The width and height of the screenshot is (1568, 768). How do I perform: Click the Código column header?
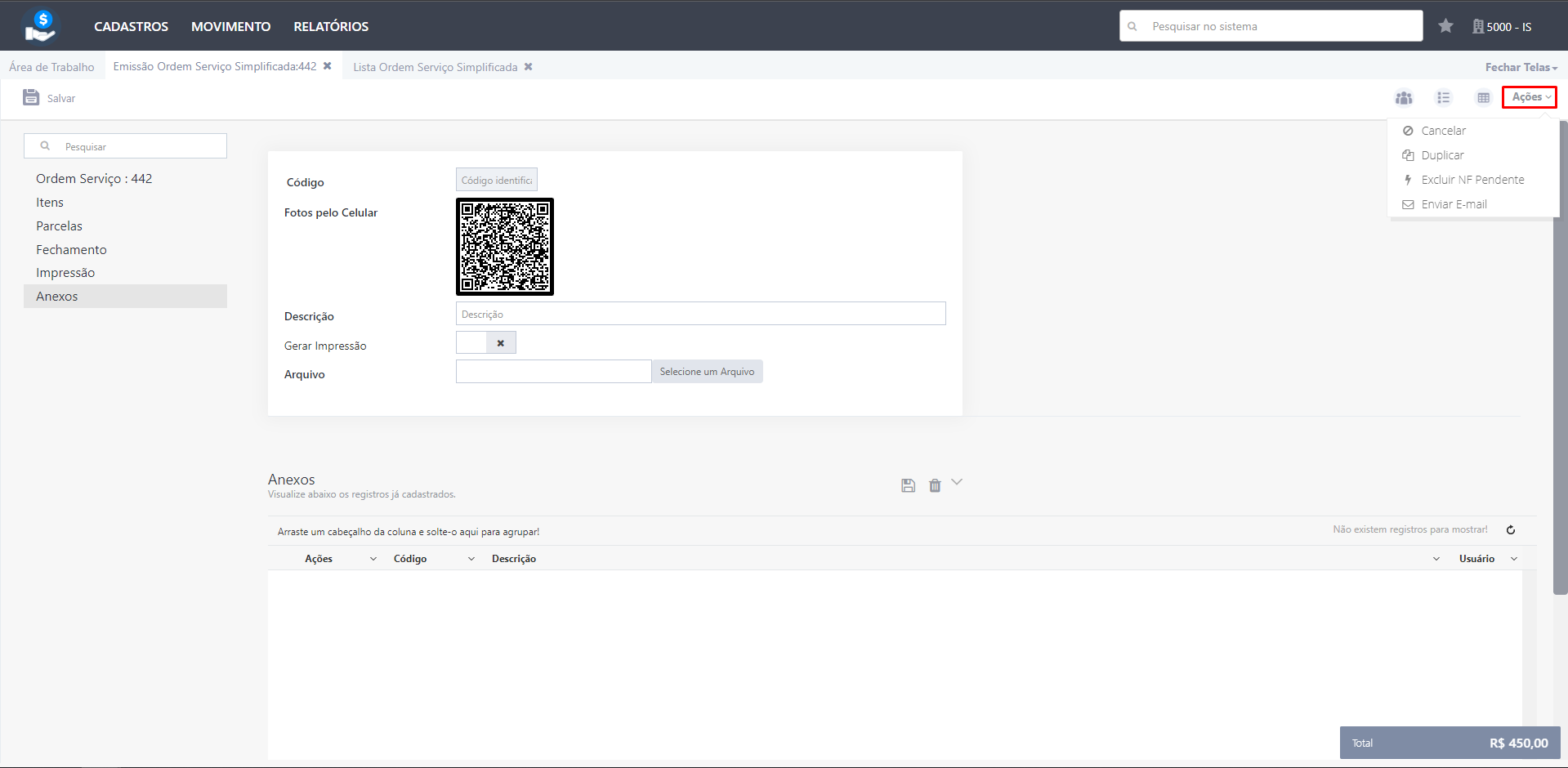pos(410,559)
